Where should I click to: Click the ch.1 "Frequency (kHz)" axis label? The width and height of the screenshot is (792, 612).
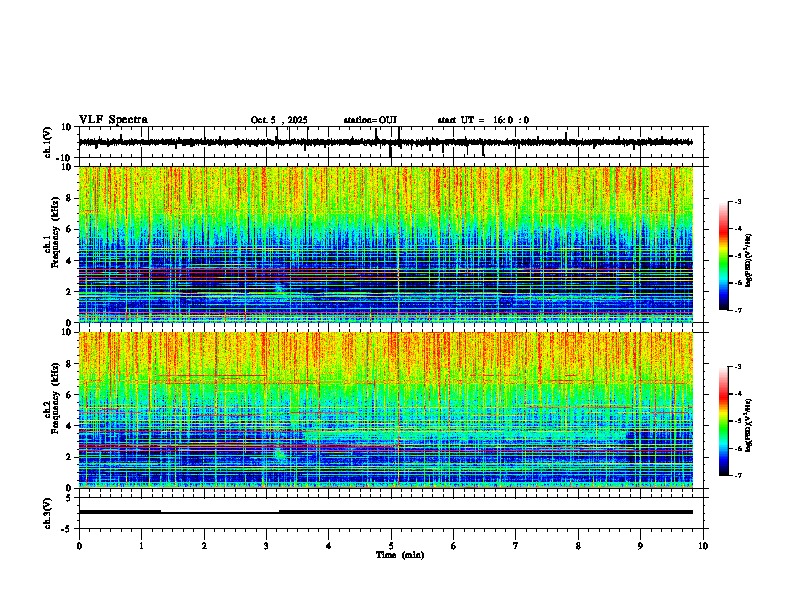click(55, 232)
